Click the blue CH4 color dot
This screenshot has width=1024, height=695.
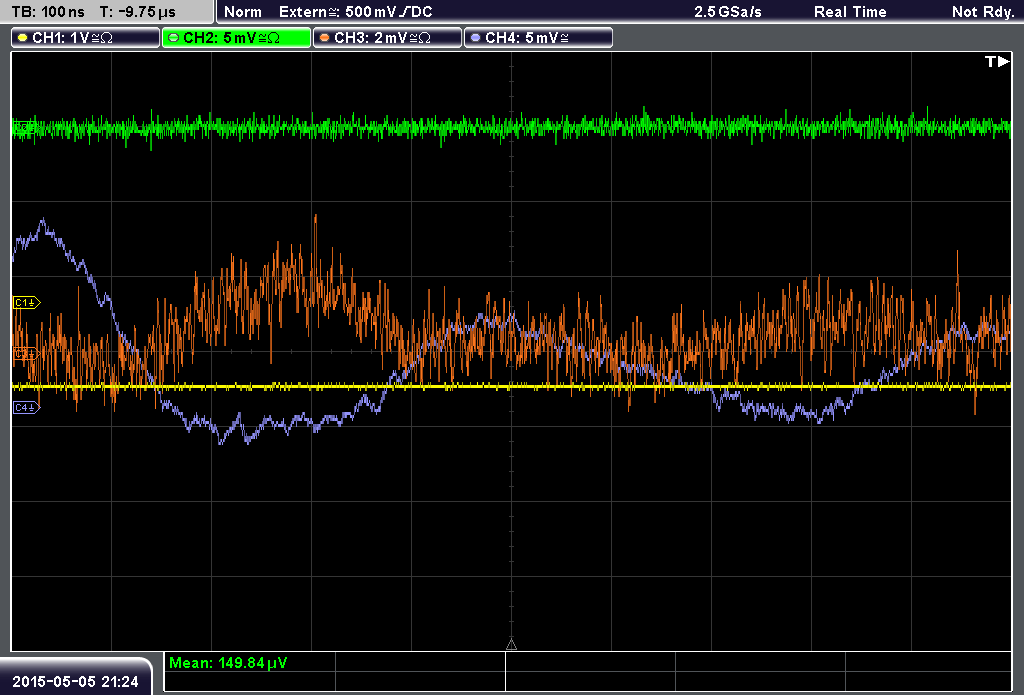tap(475, 38)
